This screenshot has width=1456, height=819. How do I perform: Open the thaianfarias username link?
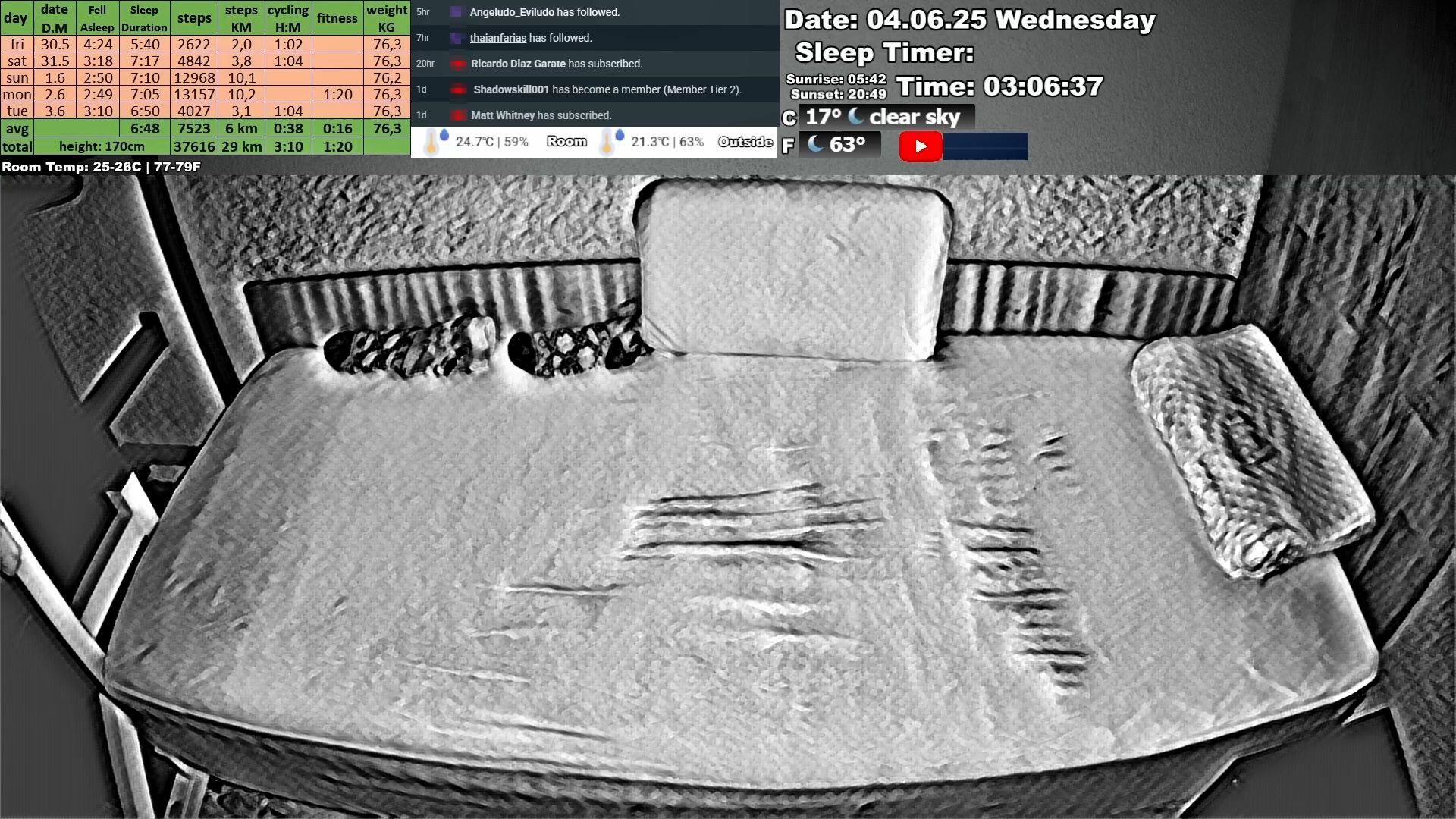click(x=497, y=38)
